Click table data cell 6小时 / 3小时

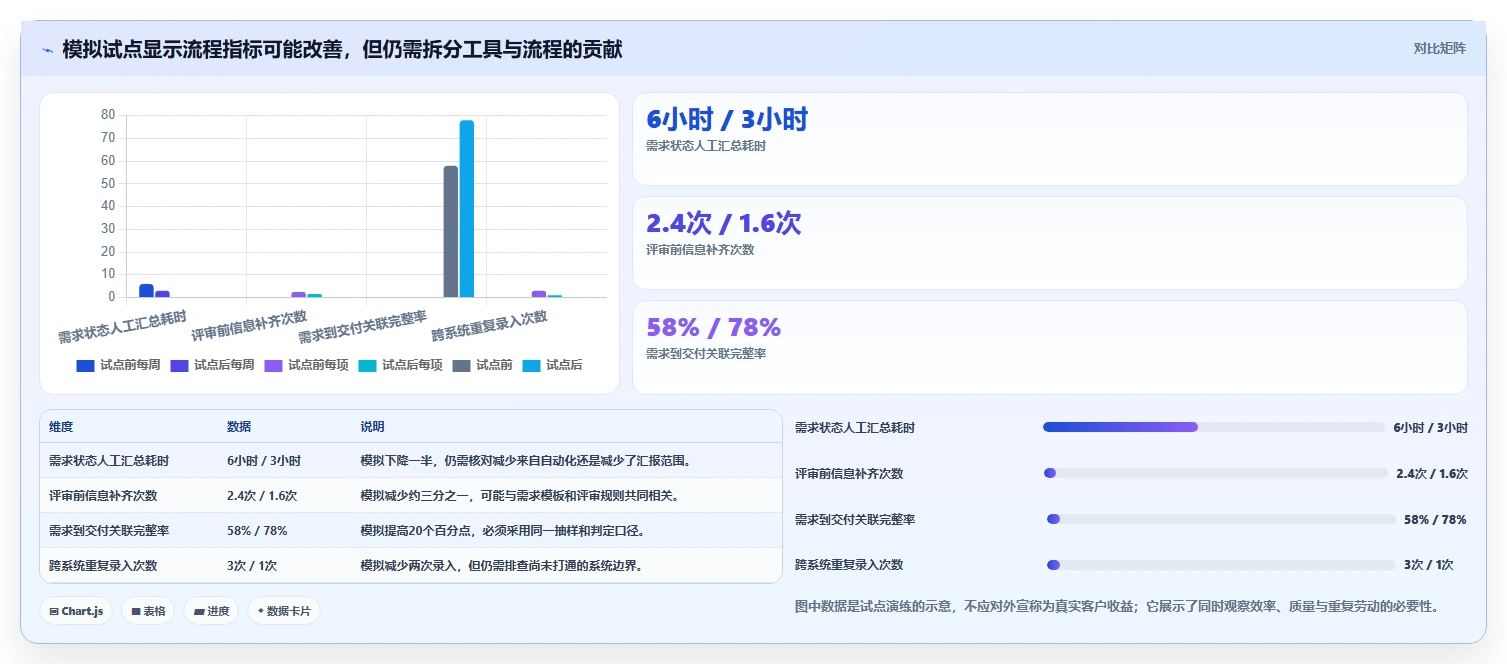264,461
